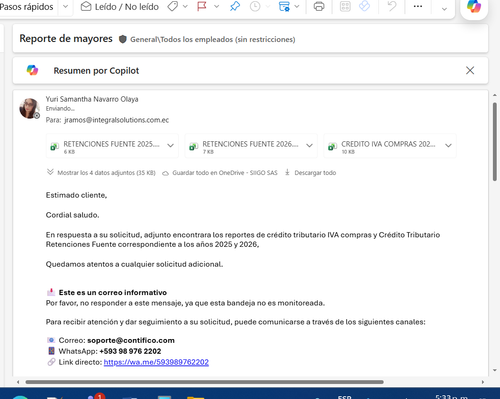Expand options for RETENCIONES FUENTE 2025 attachment
Viewport: 500px width, 399px height.
[170, 145]
